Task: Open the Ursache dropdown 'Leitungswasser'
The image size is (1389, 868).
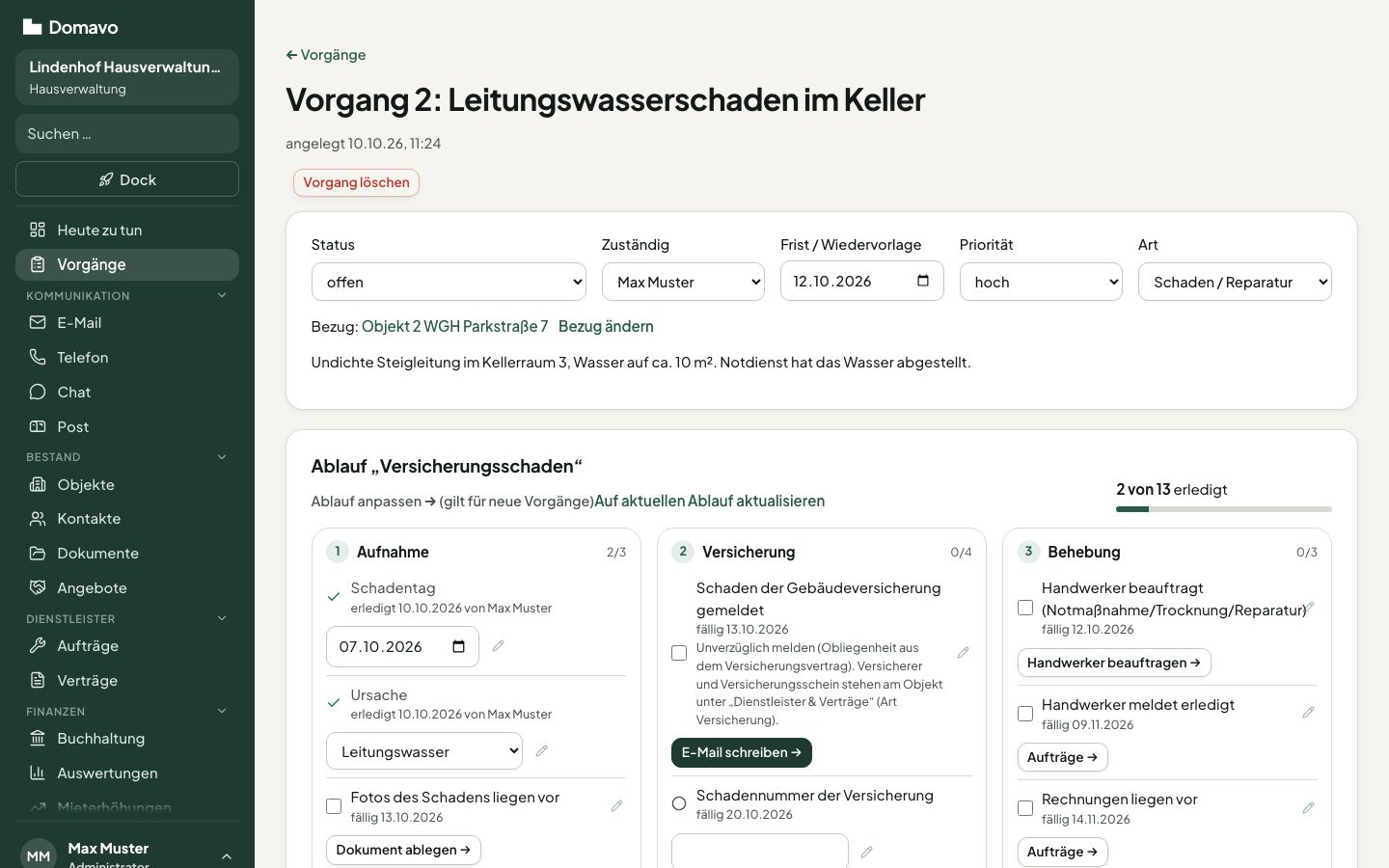Action: tap(424, 751)
